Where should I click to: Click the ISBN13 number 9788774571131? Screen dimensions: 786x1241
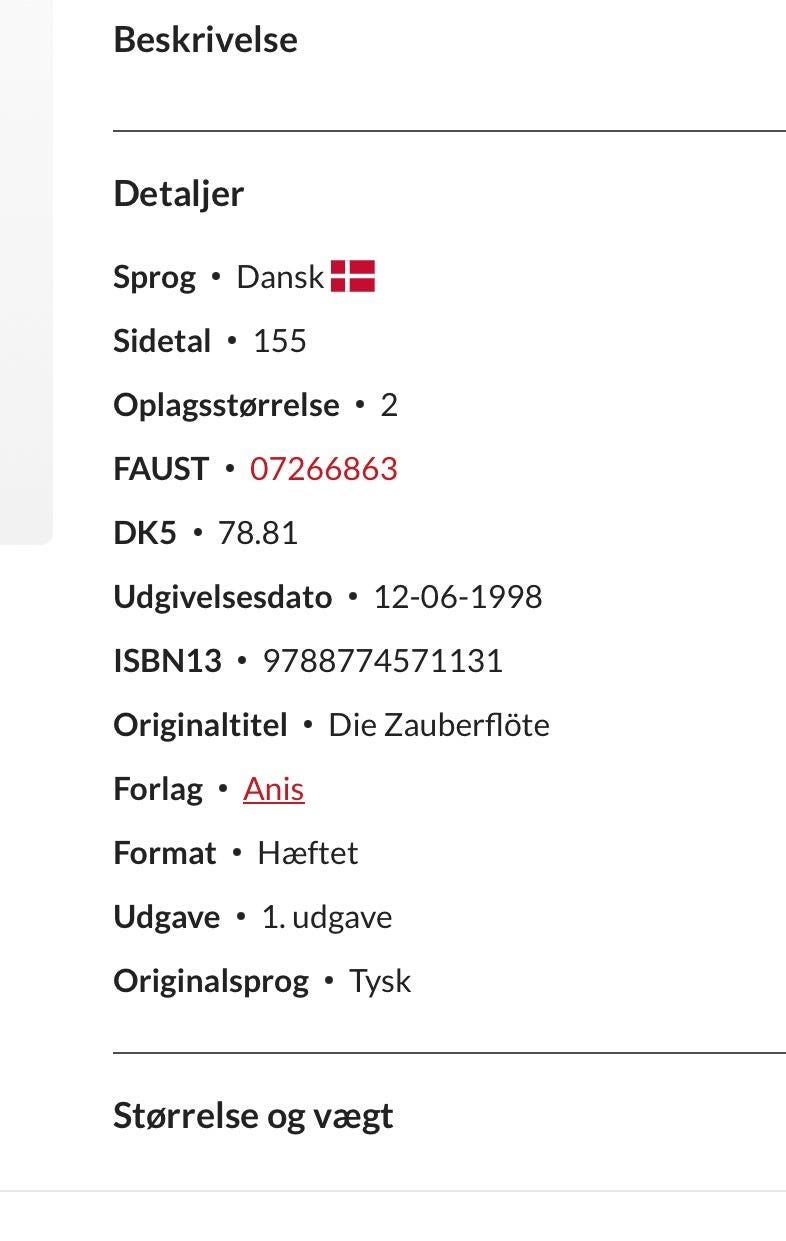coord(382,661)
